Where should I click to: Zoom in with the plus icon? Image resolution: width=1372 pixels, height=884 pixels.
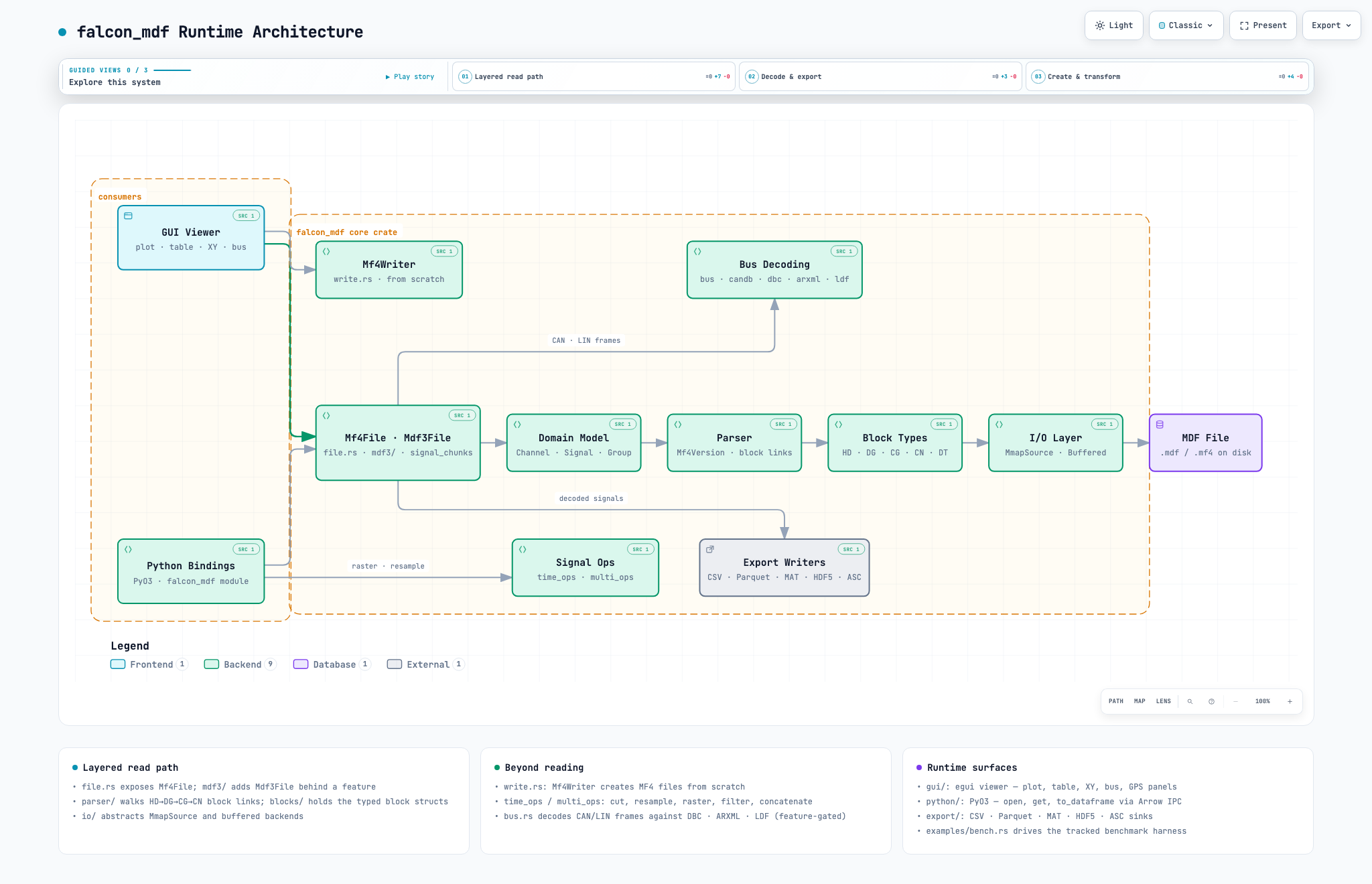1290,701
